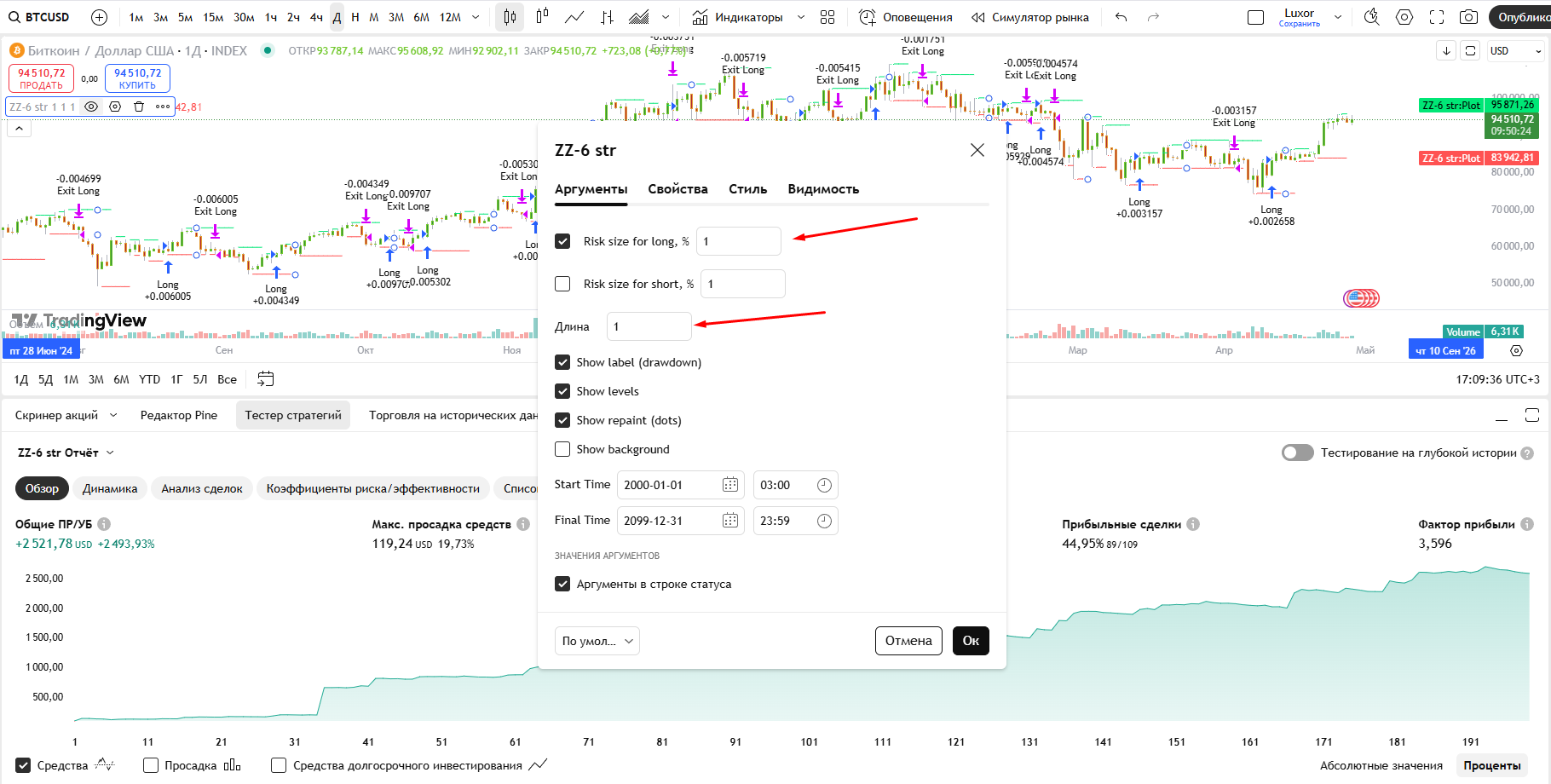
Task: Open the Indicators menu icon
Action: [x=700, y=17]
